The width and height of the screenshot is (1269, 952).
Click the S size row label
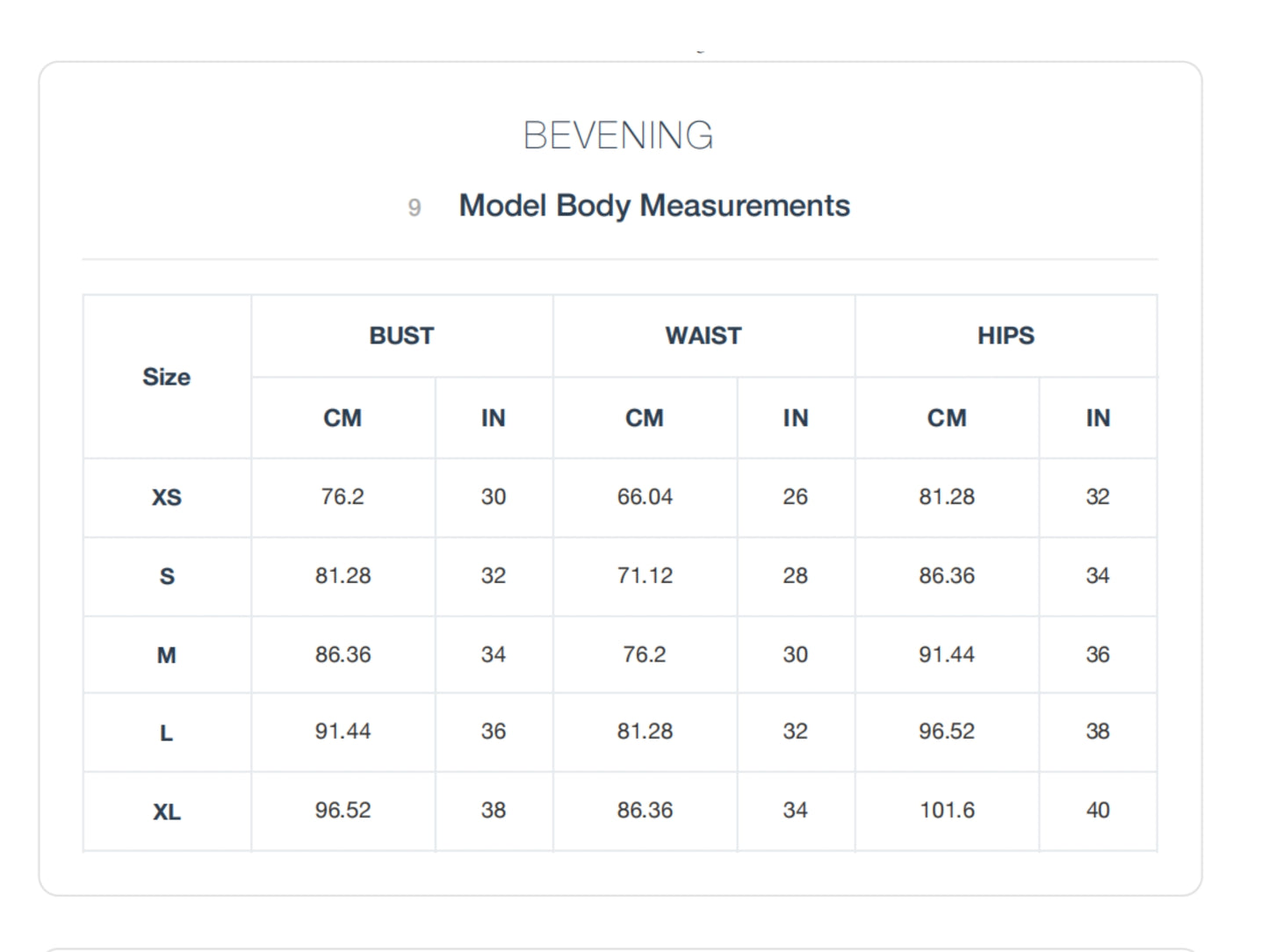[x=166, y=576]
